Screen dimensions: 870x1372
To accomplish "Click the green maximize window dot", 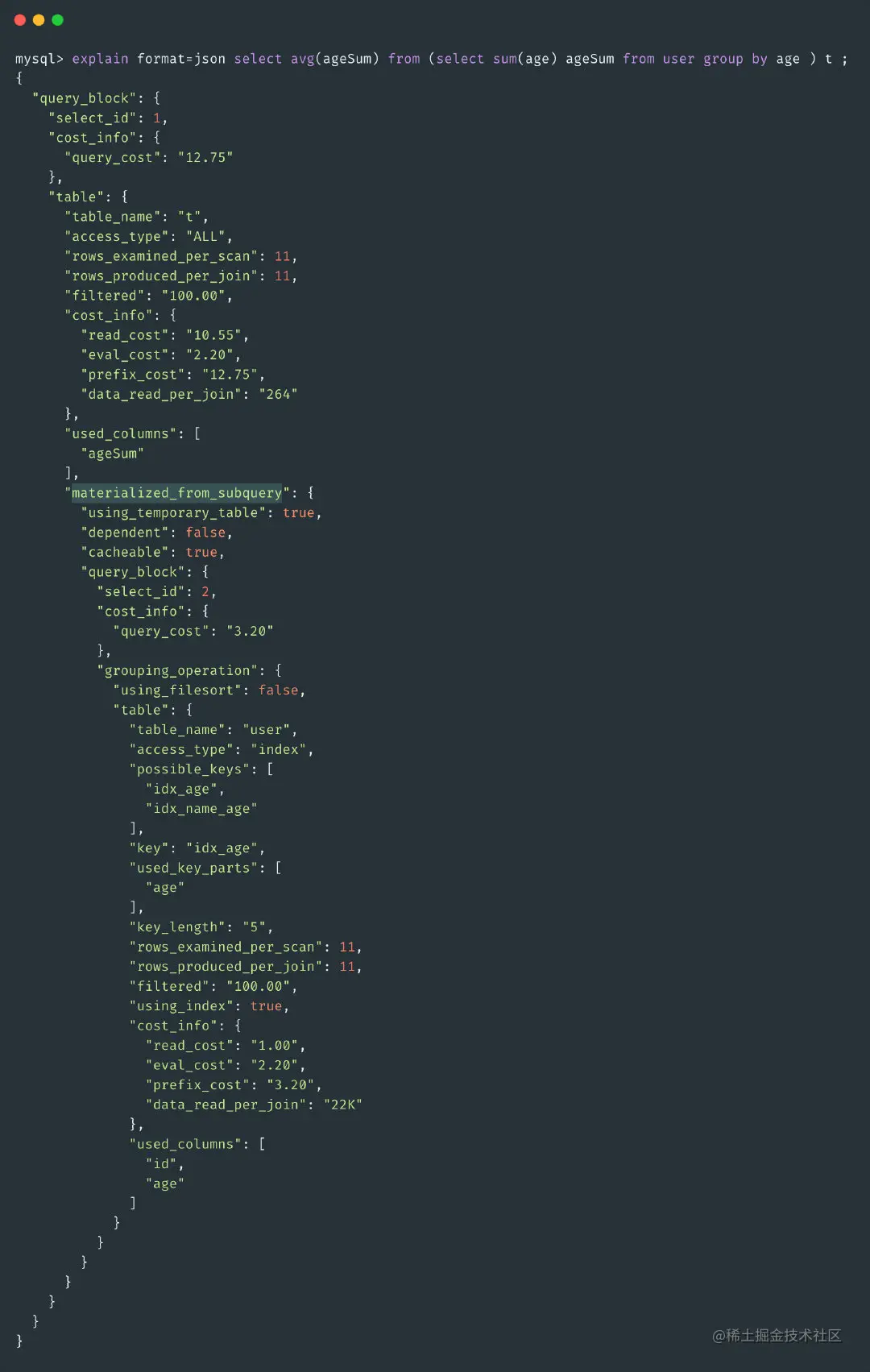I will point(58,20).
